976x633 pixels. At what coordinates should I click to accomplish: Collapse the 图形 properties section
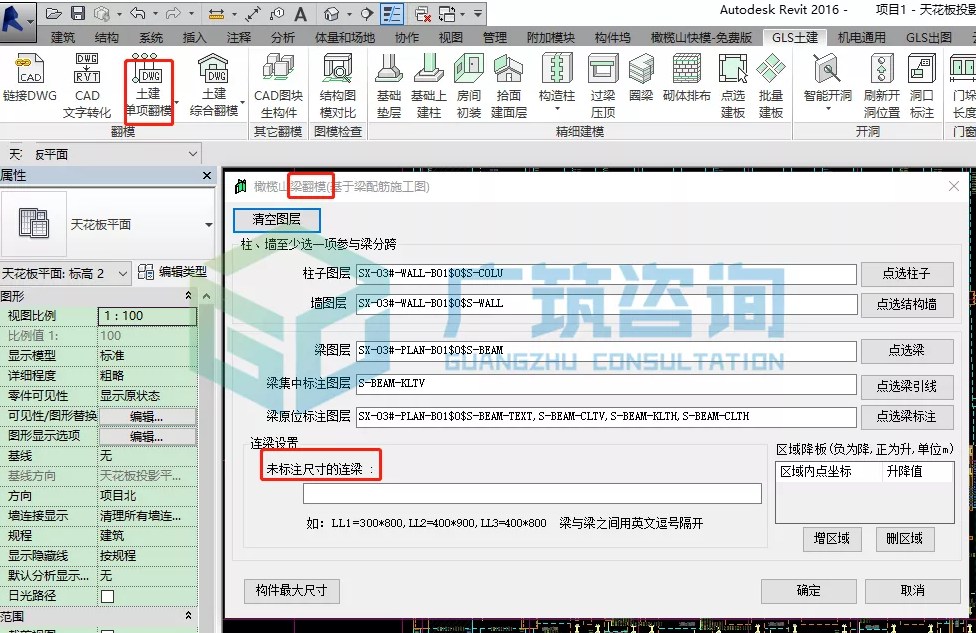(x=189, y=296)
